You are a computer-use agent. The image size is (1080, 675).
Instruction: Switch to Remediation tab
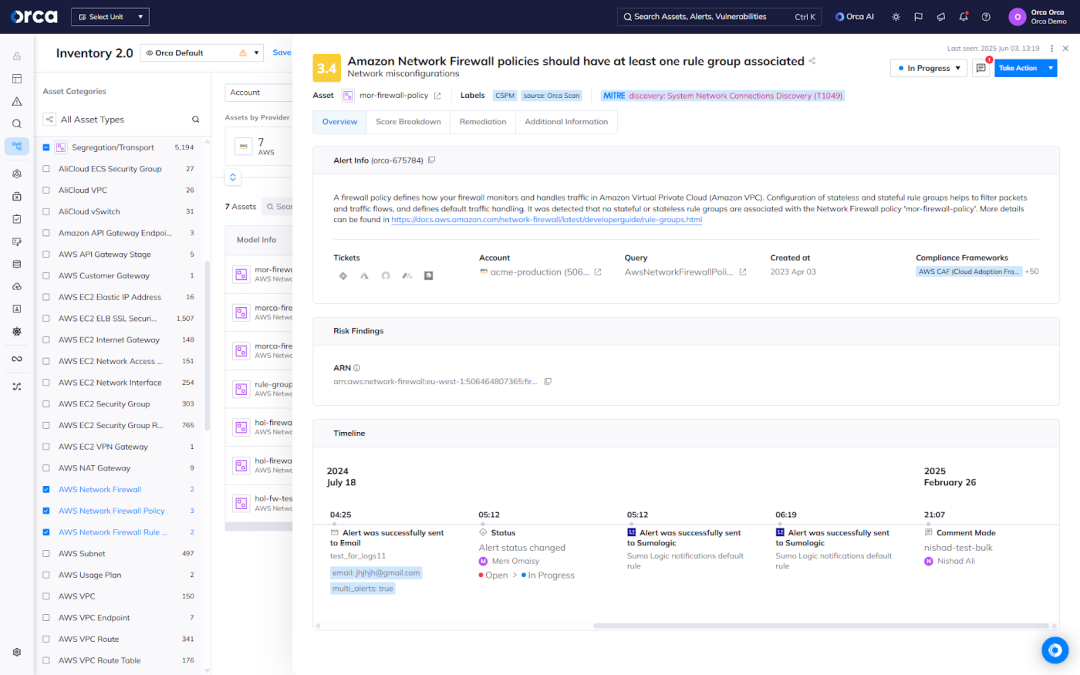click(483, 122)
